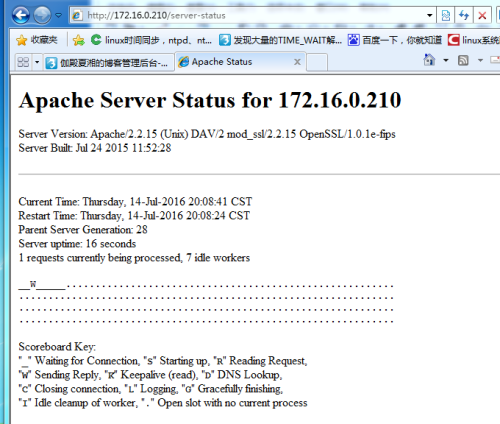Open the recent pages dropdown beside forward button
500x424 pixels.
click(59, 15)
